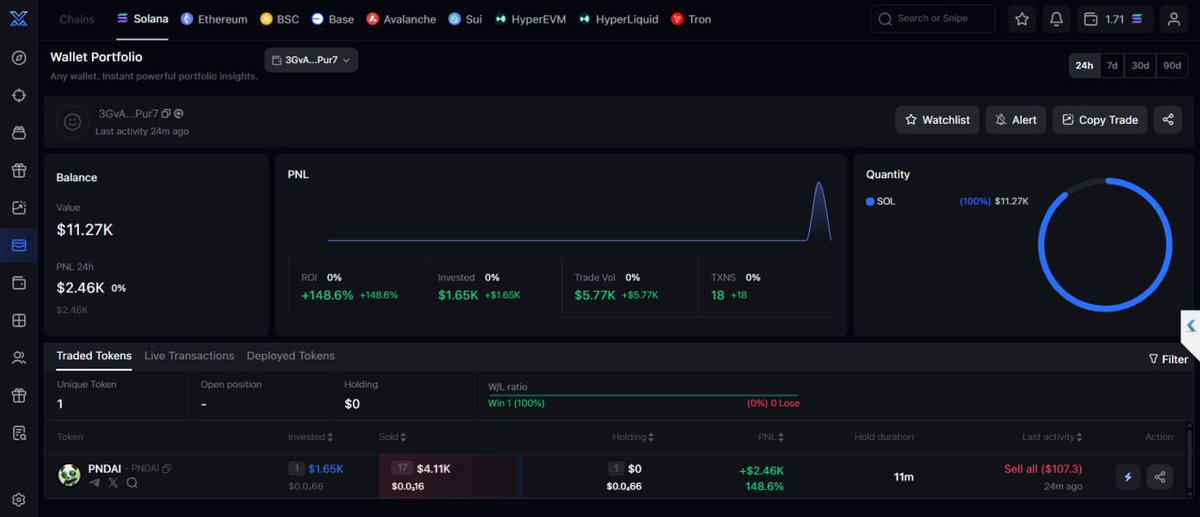Select the 90d time range
Image resolution: width=1200 pixels, height=517 pixels.
[1172, 65]
